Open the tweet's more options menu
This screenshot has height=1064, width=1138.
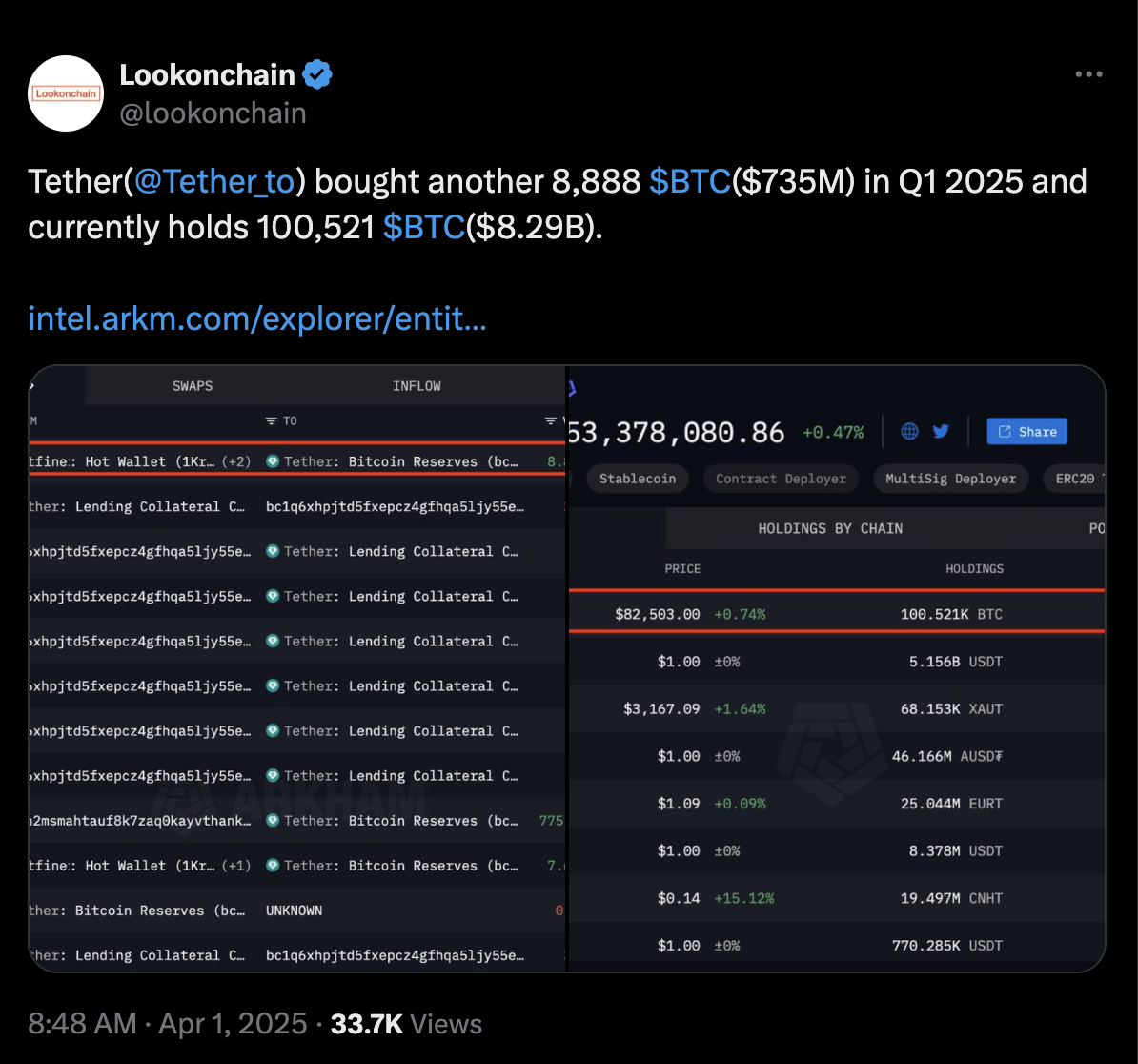click(x=1088, y=74)
